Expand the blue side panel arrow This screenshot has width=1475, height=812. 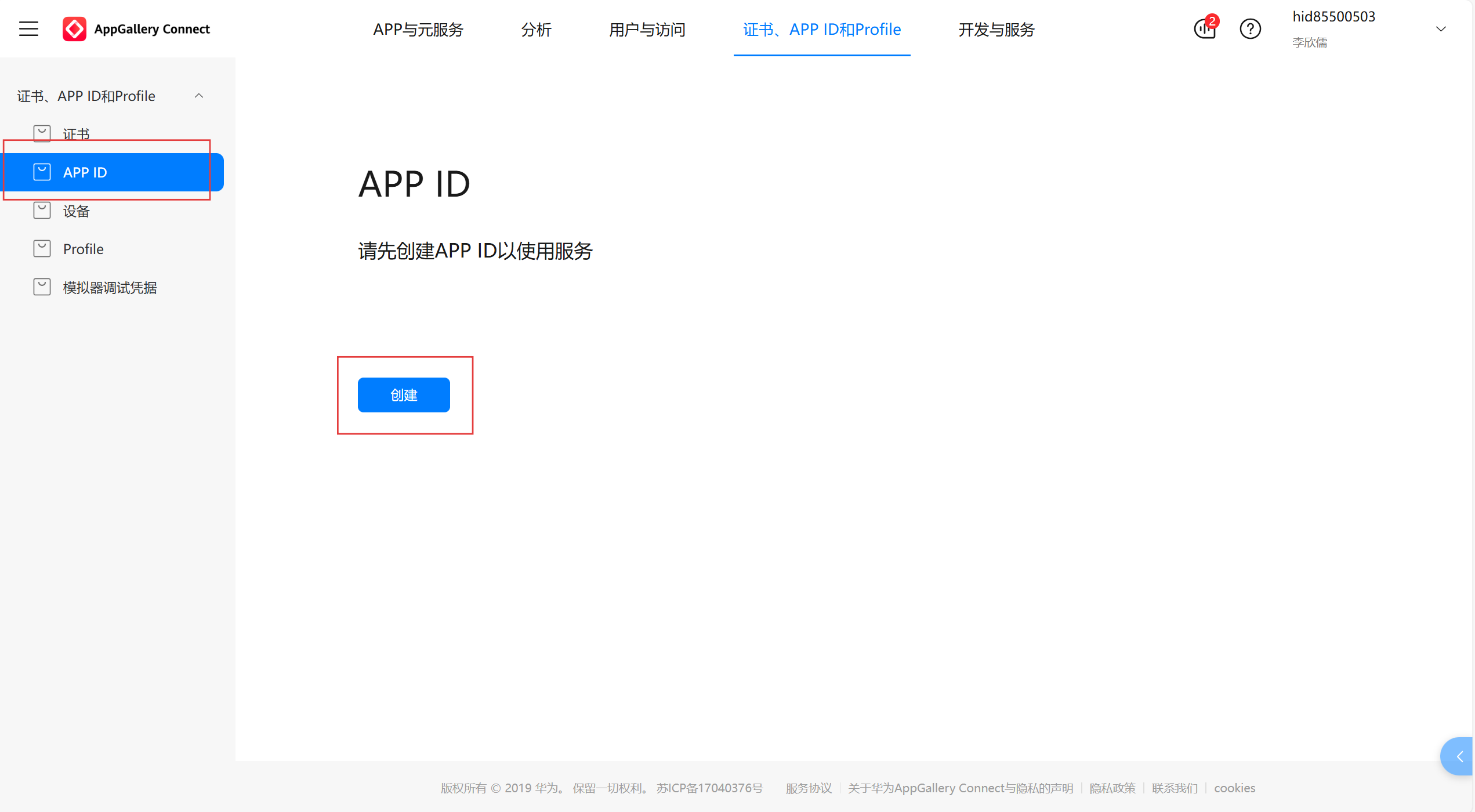pyautogui.click(x=1459, y=756)
